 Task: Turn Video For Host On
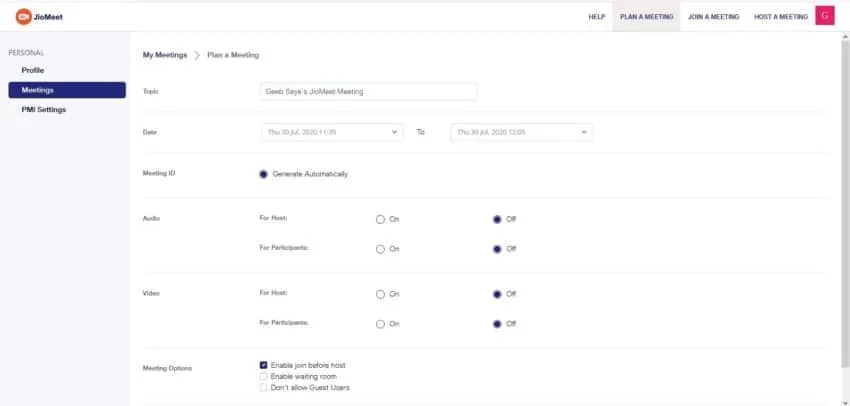click(380, 294)
